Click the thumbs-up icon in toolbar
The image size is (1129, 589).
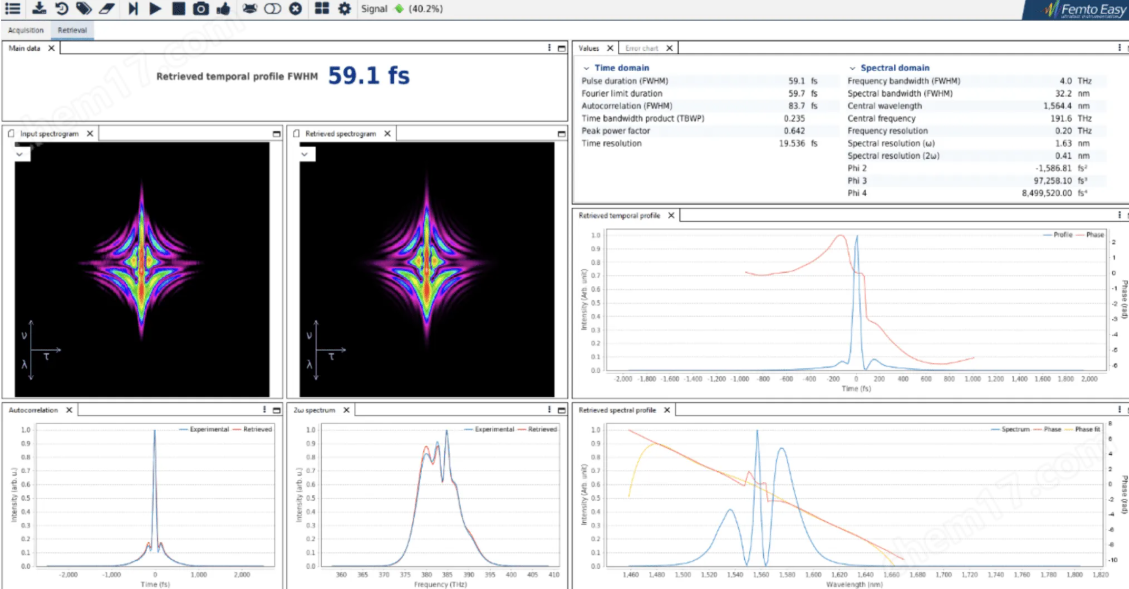(x=223, y=9)
